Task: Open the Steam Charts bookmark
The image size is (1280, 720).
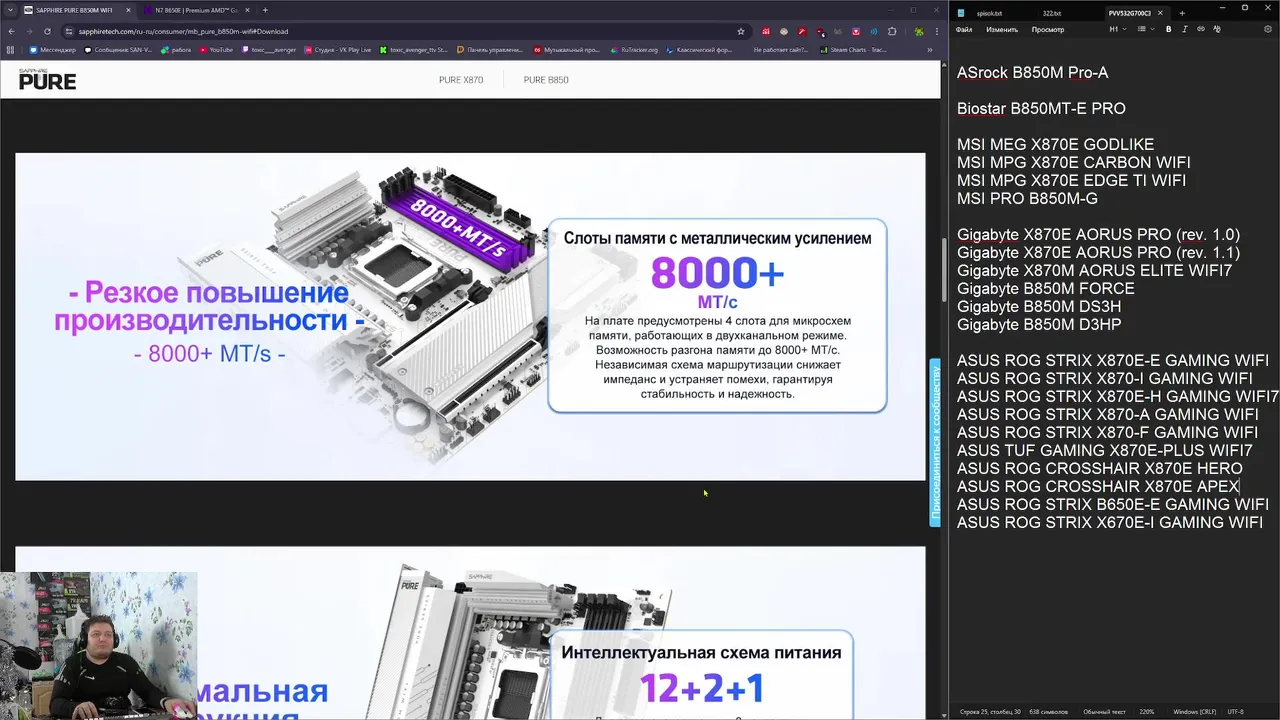Action: [x=853, y=50]
